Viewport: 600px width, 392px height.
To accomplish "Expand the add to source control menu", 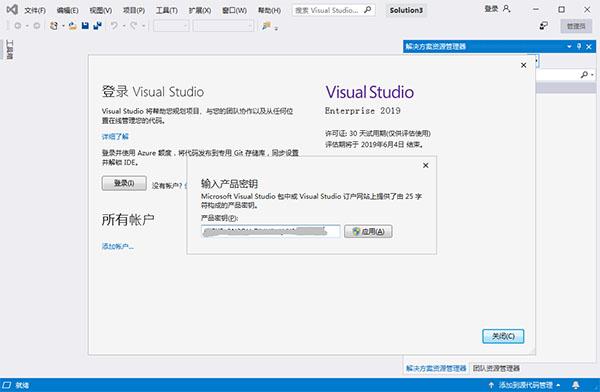I will click(x=558, y=385).
